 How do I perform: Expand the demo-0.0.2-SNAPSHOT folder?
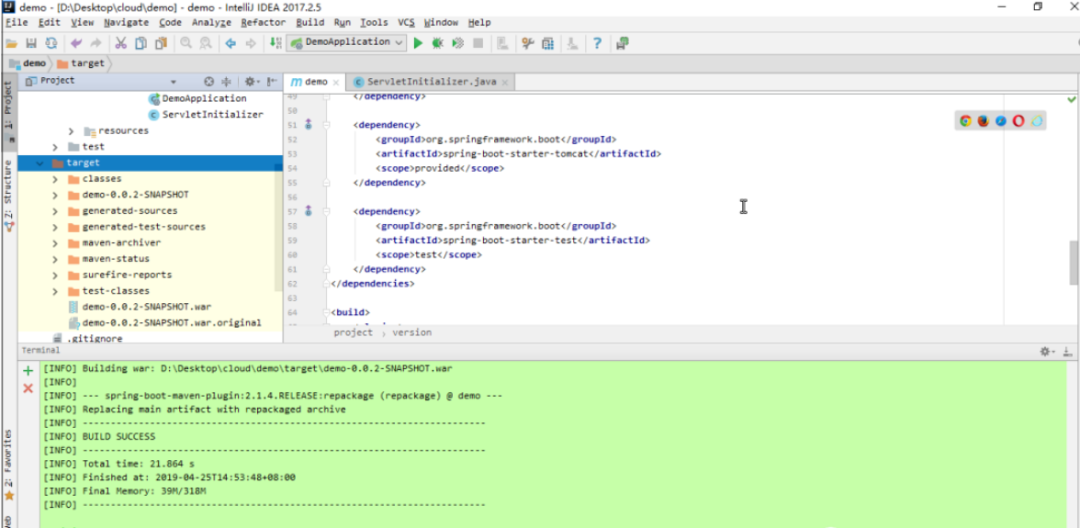point(56,195)
